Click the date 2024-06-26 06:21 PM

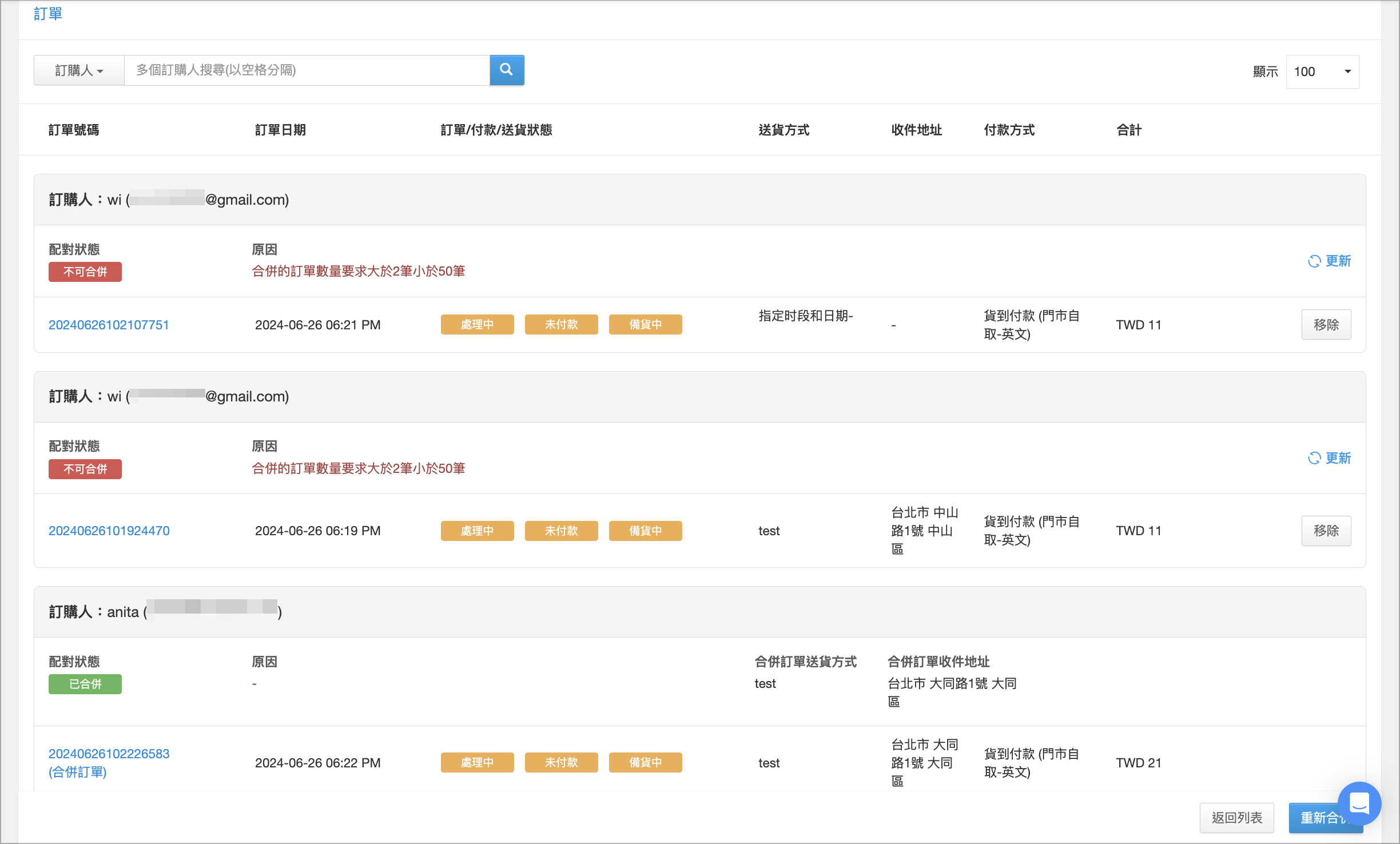pos(317,325)
